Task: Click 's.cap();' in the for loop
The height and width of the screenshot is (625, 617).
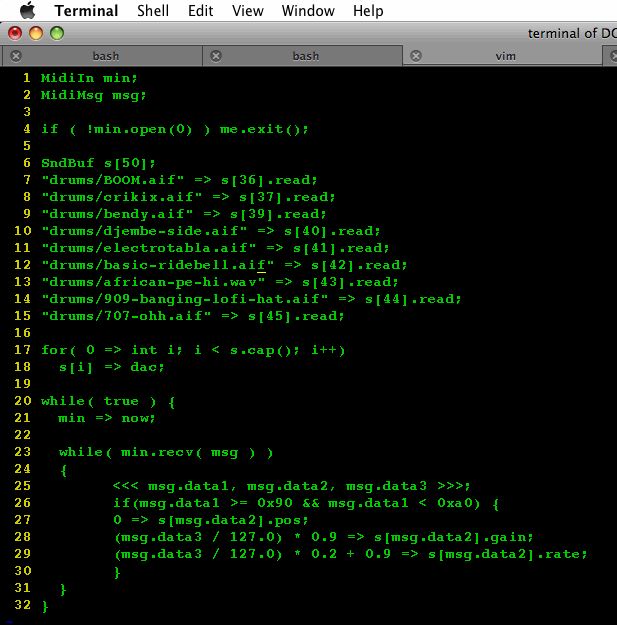Action: pos(265,350)
